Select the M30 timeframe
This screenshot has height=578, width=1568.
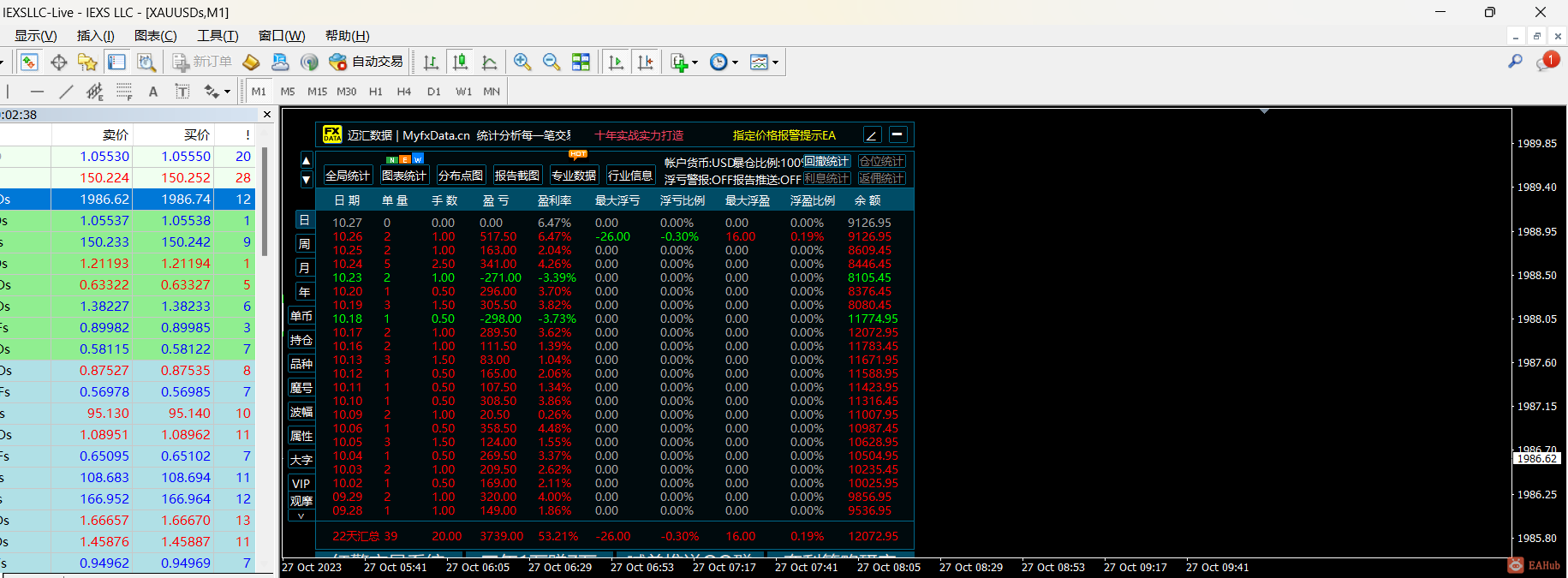pyautogui.click(x=346, y=92)
